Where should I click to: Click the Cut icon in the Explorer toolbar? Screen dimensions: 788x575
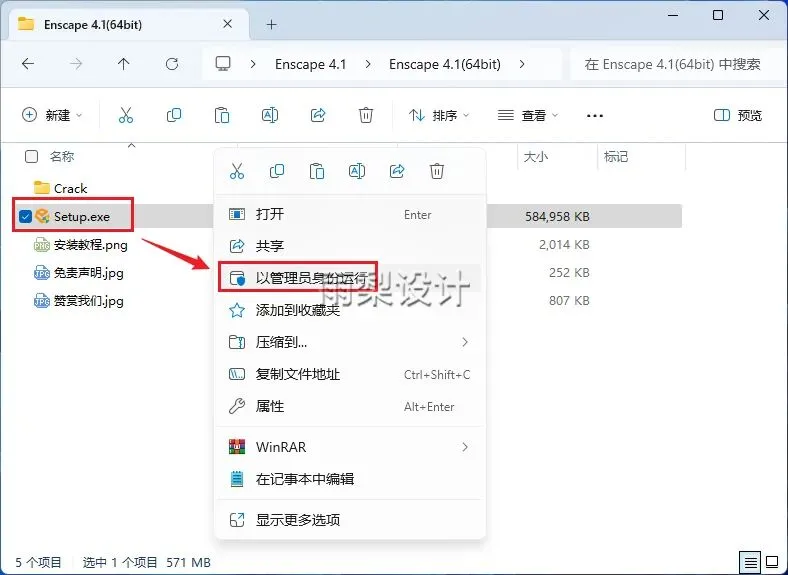(x=126, y=116)
